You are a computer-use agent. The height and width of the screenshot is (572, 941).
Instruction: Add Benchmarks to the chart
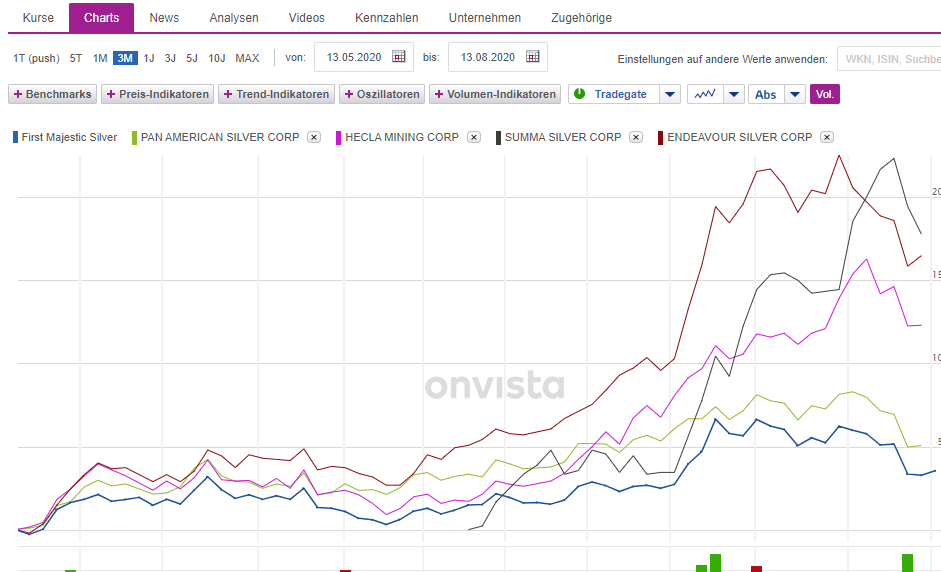(x=52, y=94)
